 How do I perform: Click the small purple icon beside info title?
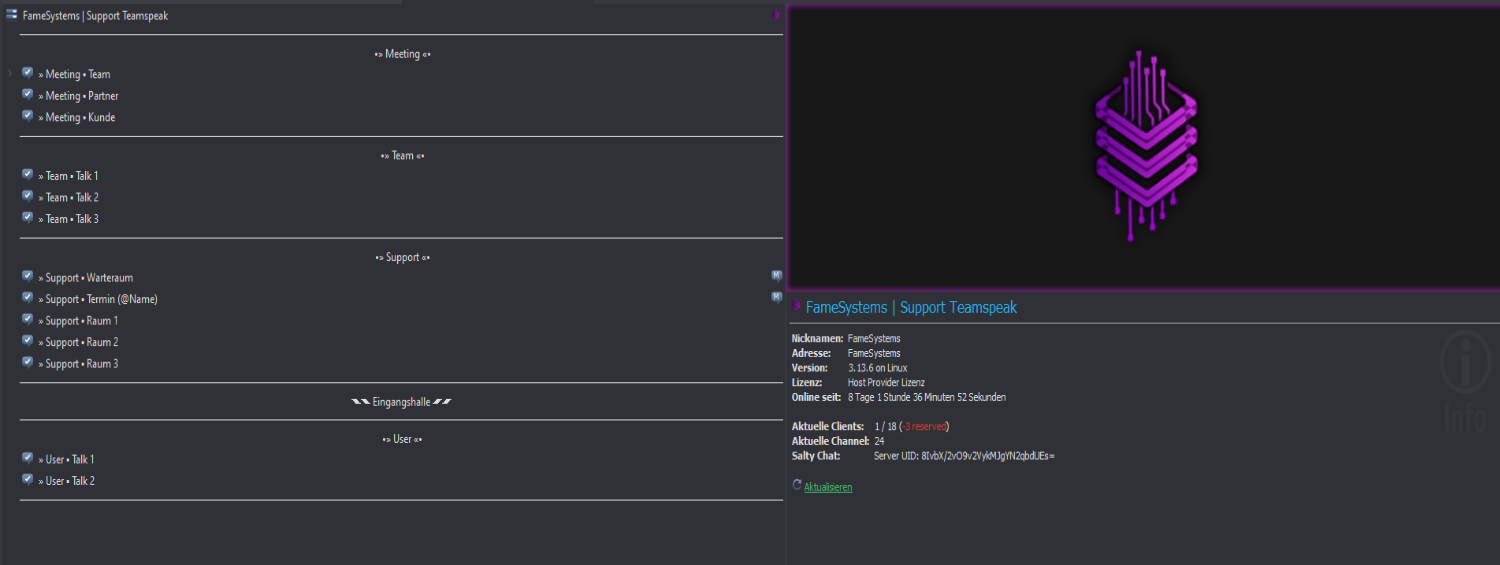pos(797,307)
